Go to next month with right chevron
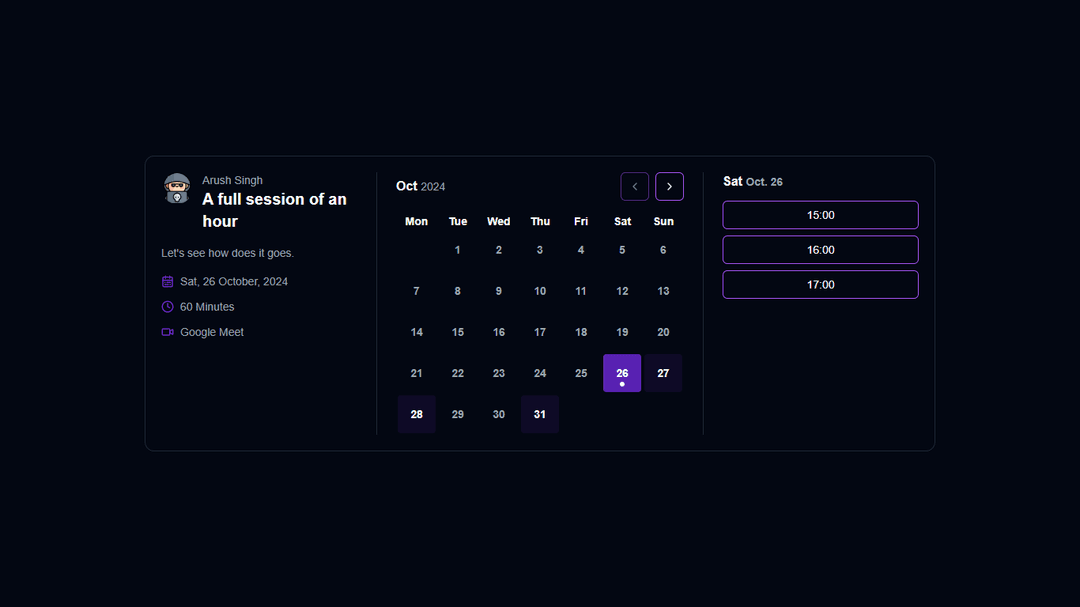Viewport: 1080px width, 607px height. (669, 187)
